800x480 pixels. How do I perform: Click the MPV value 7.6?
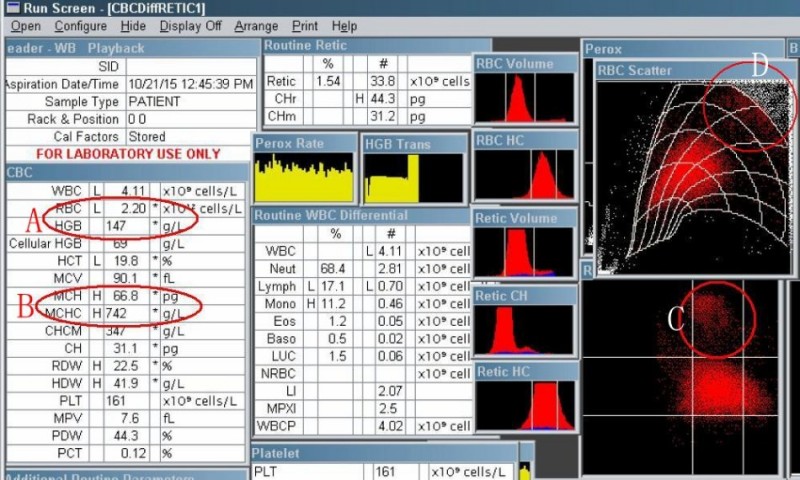[130, 418]
